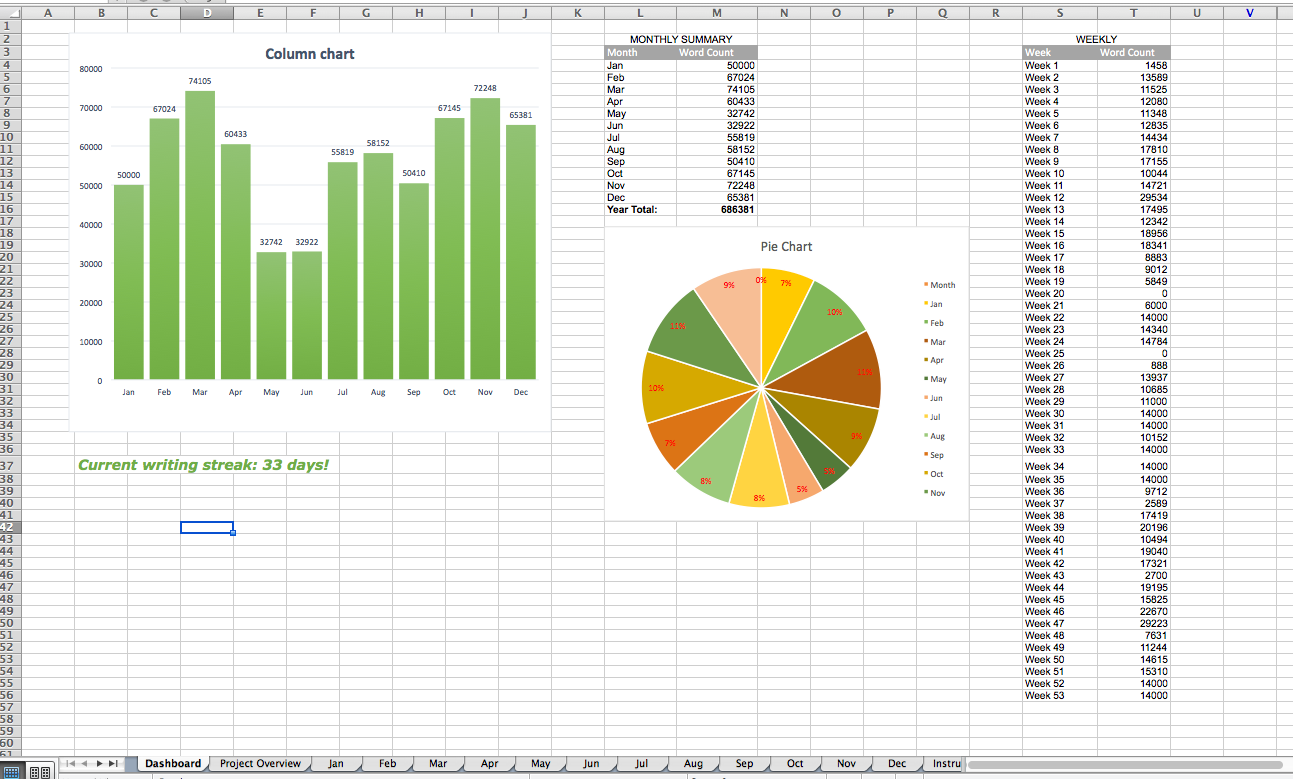Viewport: 1293px width, 779px height.
Task: Select the selected cell D42
Action: (x=207, y=527)
